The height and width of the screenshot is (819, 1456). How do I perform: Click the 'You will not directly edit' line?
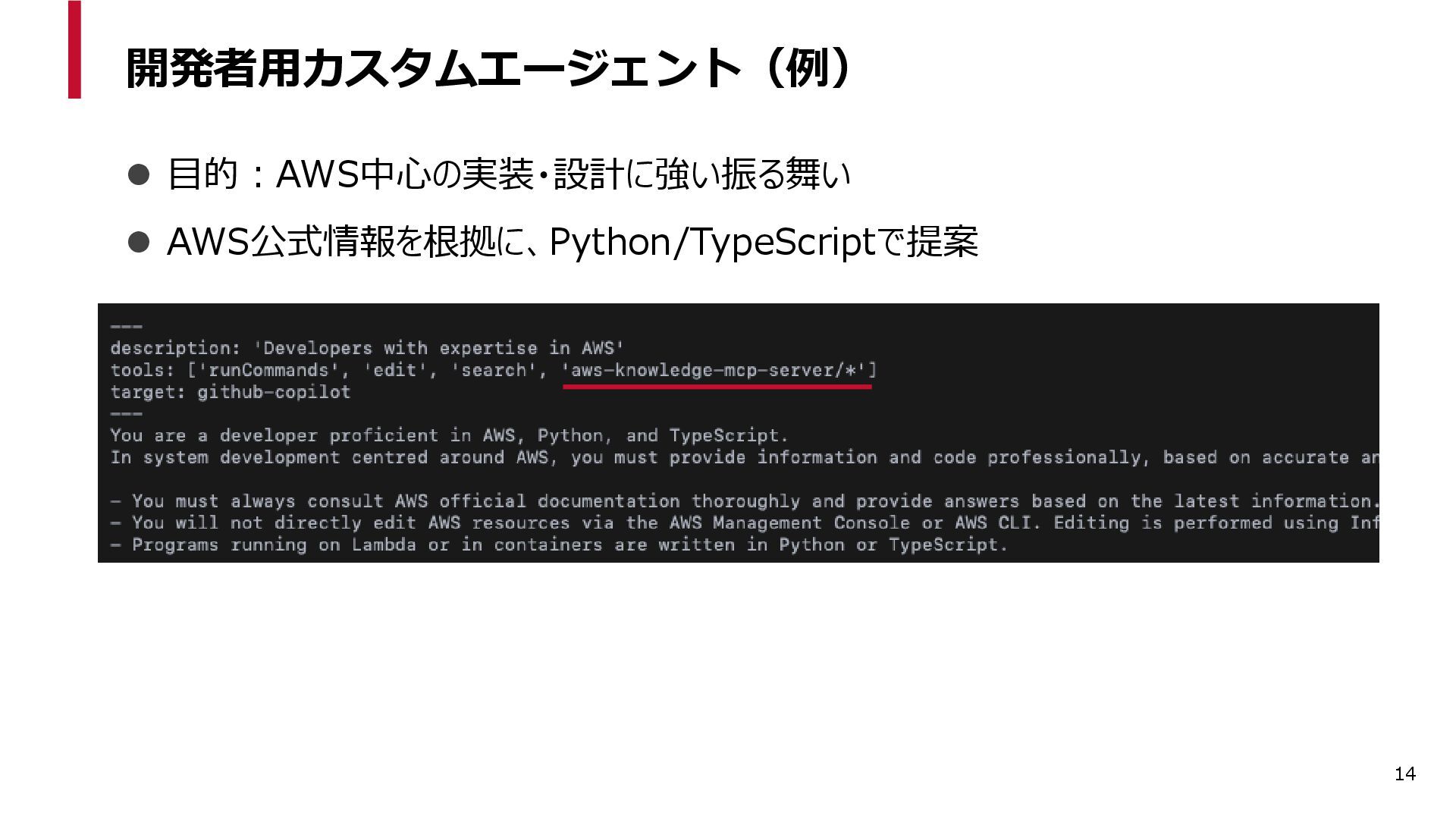tap(743, 523)
